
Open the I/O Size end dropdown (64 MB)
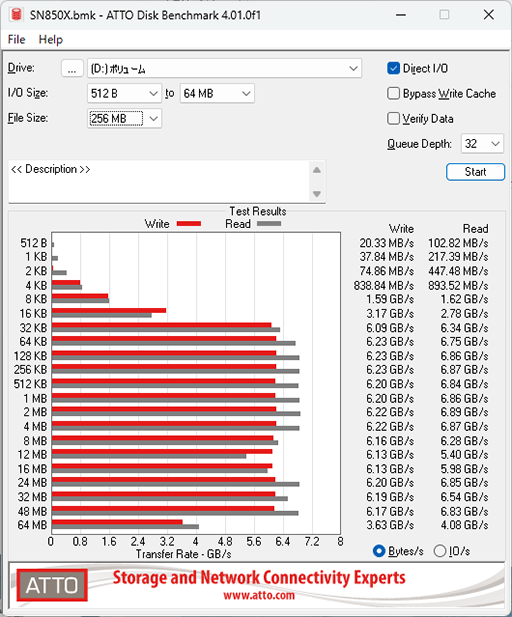pos(217,94)
